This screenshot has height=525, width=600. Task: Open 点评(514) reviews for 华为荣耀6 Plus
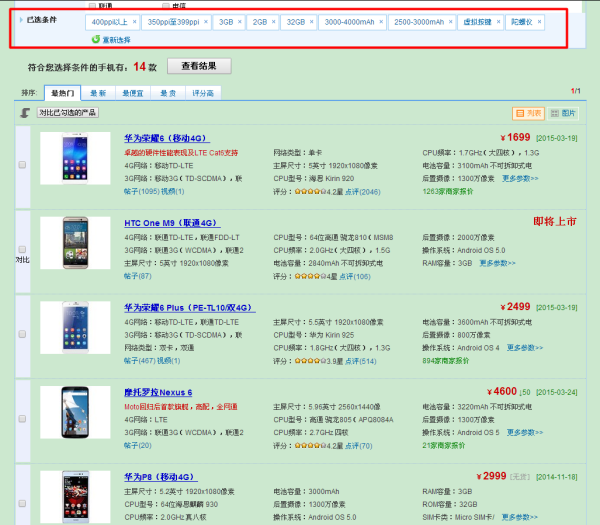pyautogui.click(x=360, y=361)
